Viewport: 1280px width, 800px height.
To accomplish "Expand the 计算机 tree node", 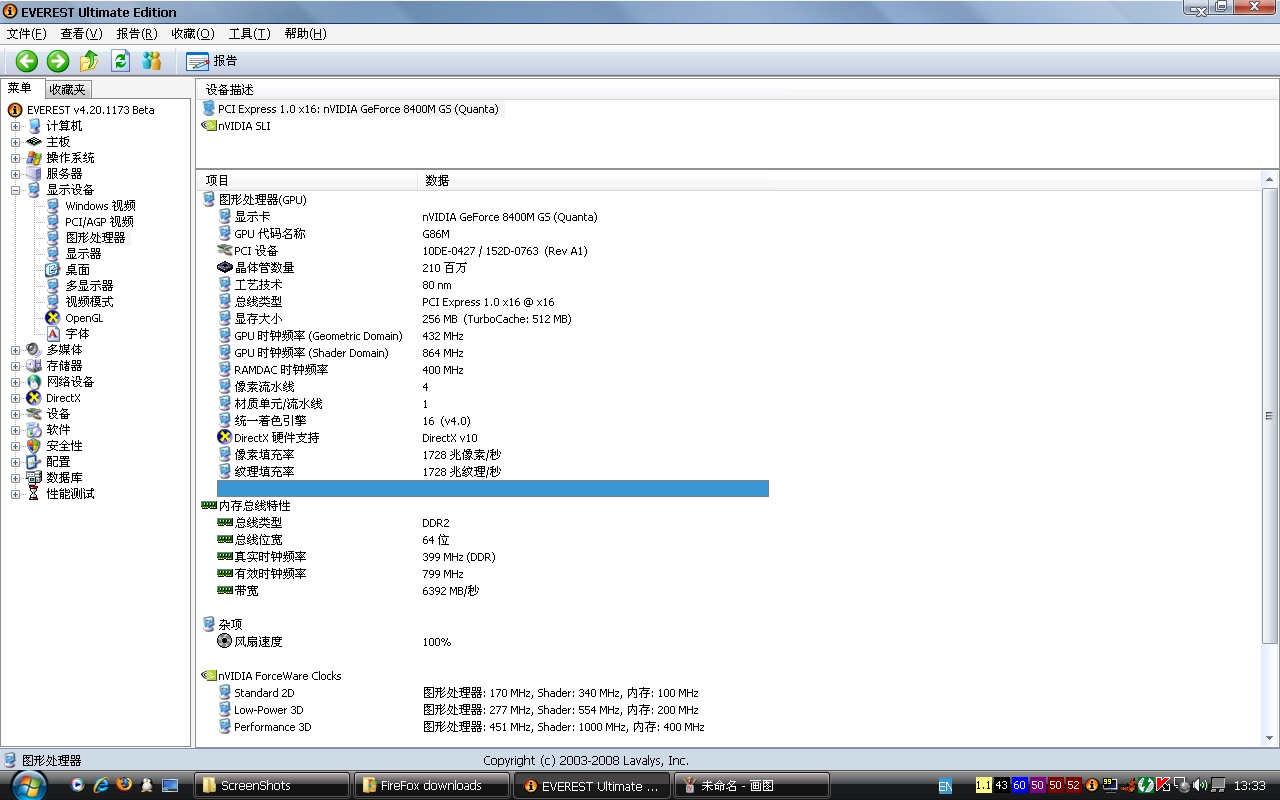I will tap(15, 126).
